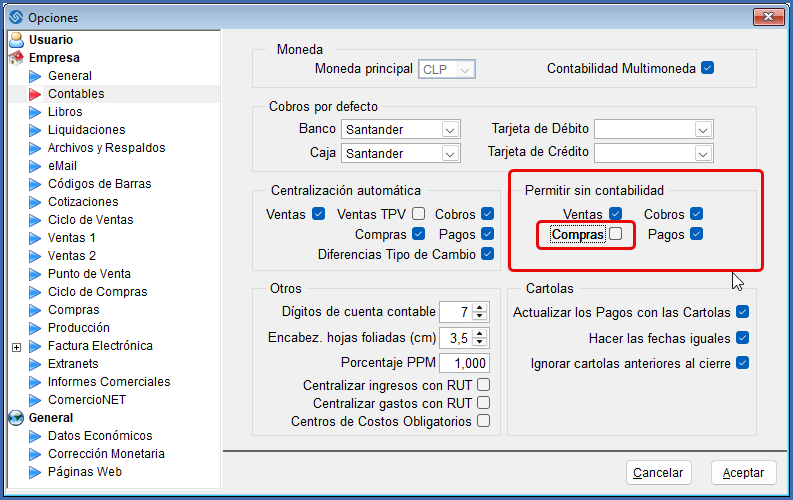This screenshot has width=793, height=500.
Task: Click the Empresa house icon
Action: 16,58
